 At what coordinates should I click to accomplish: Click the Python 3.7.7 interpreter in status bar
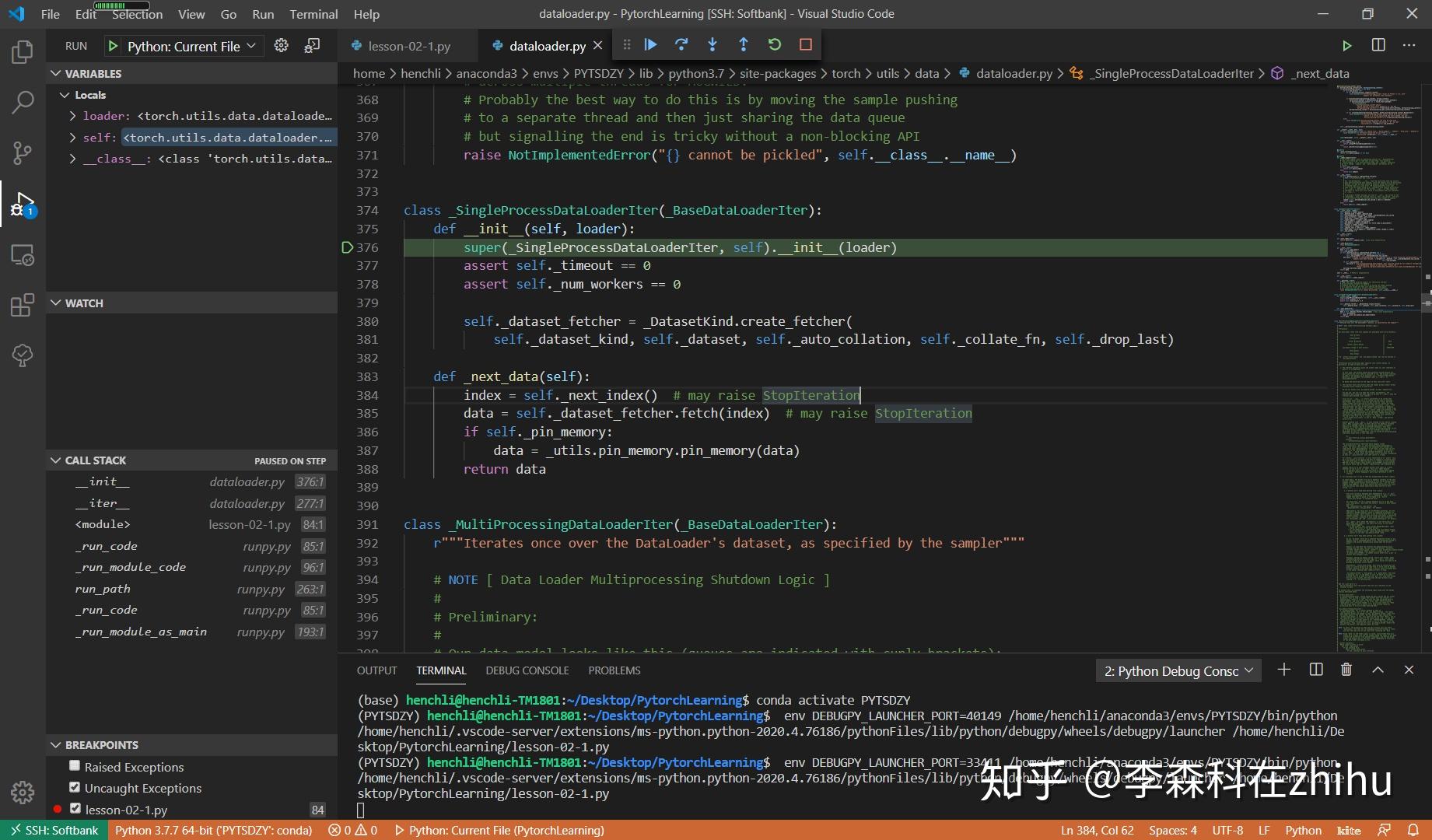click(213, 830)
